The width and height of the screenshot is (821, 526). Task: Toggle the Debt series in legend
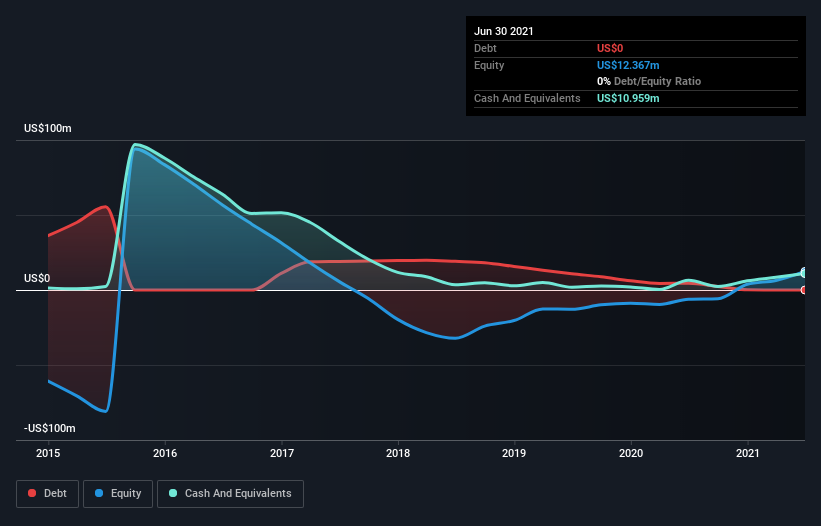click(47, 493)
